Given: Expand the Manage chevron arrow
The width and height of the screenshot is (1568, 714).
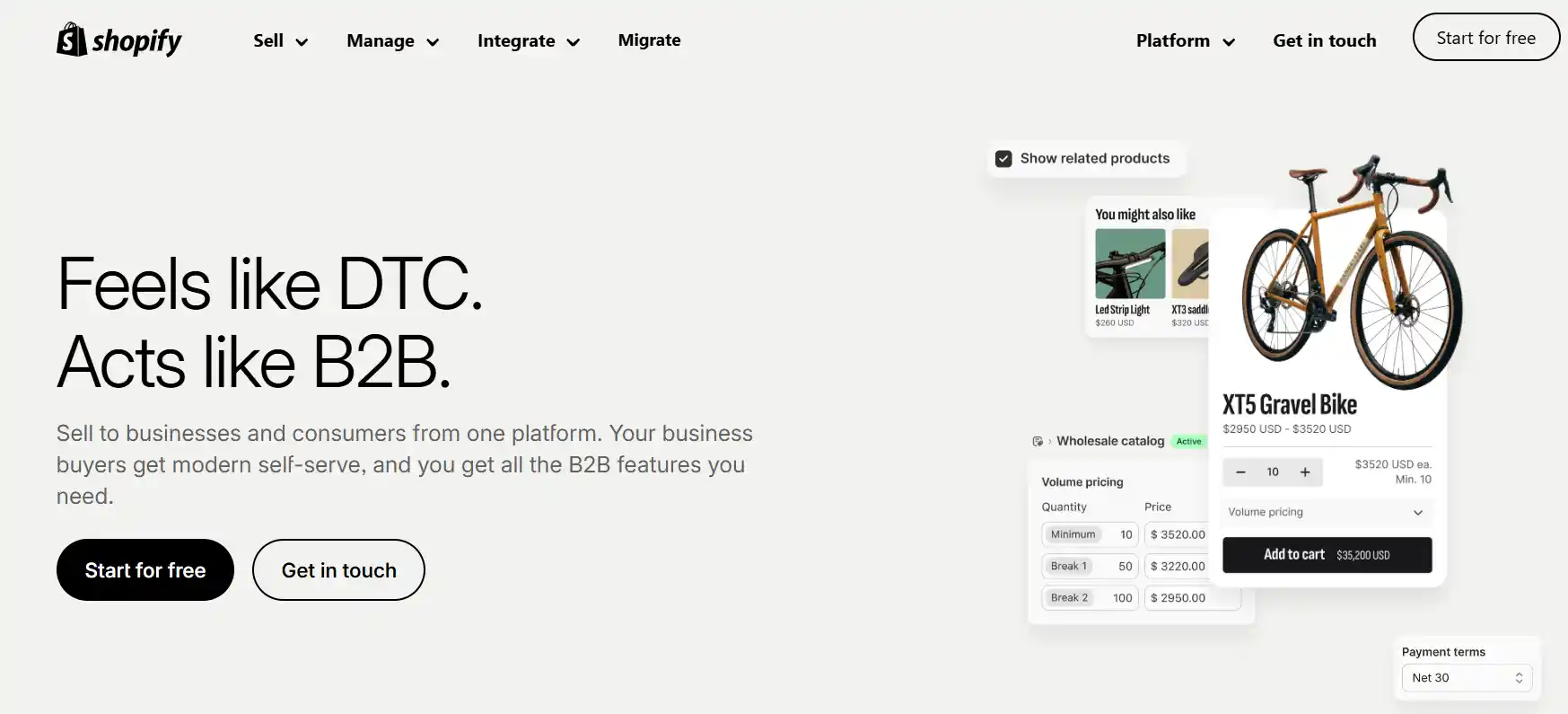Looking at the screenshot, I should [x=433, y=42].
